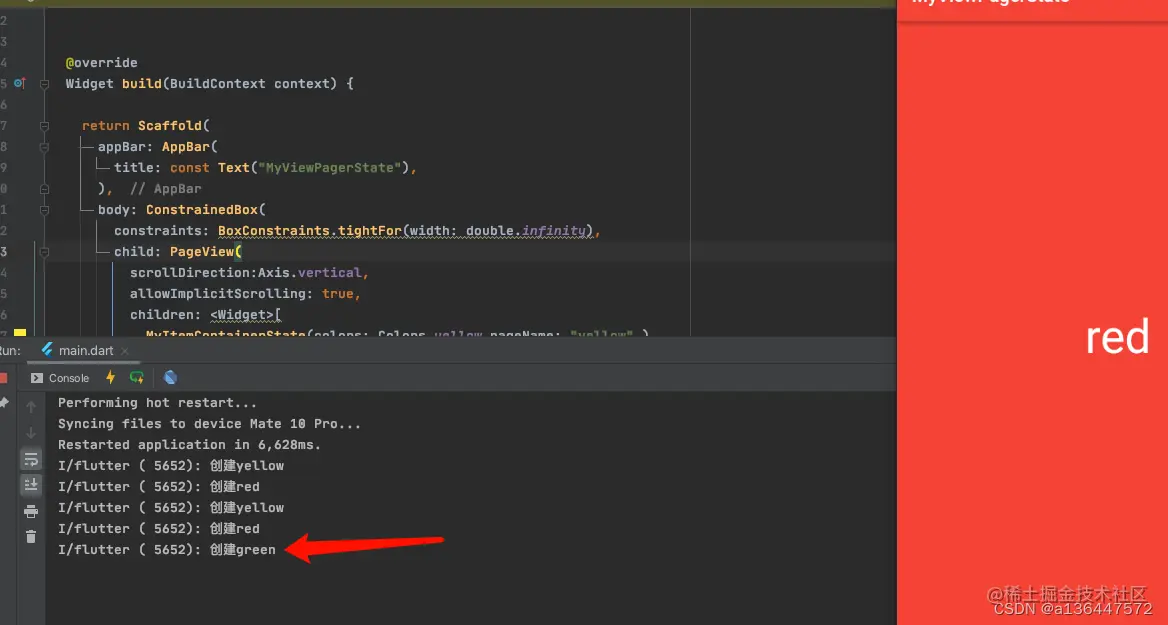Collapse the appBar: AppBar fold marker
Image resolution: width=1168 pixels, height=625 pixels.
click(x=44, y=147)
